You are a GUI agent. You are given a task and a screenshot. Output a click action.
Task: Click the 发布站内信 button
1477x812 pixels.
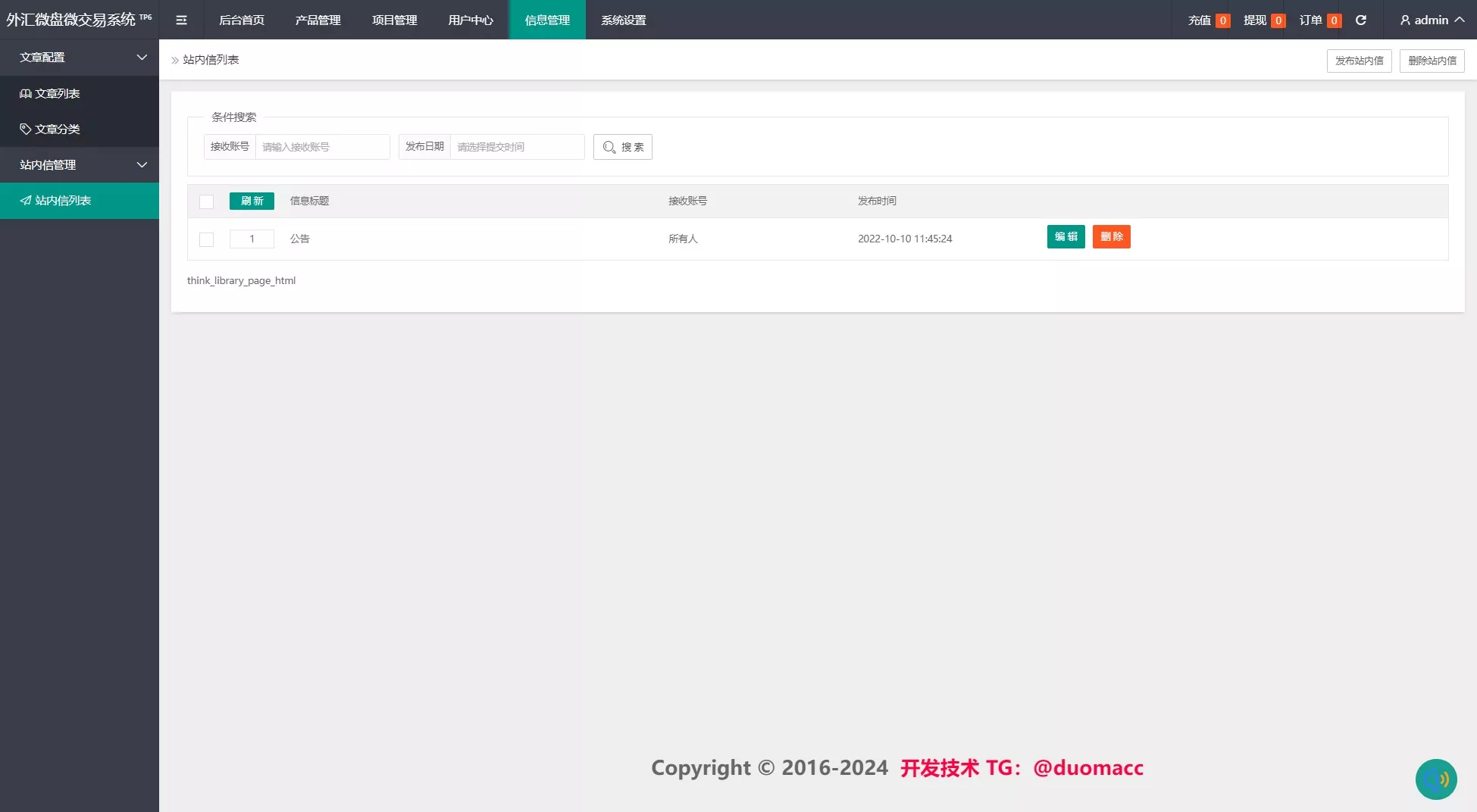tap(1359, 61)
